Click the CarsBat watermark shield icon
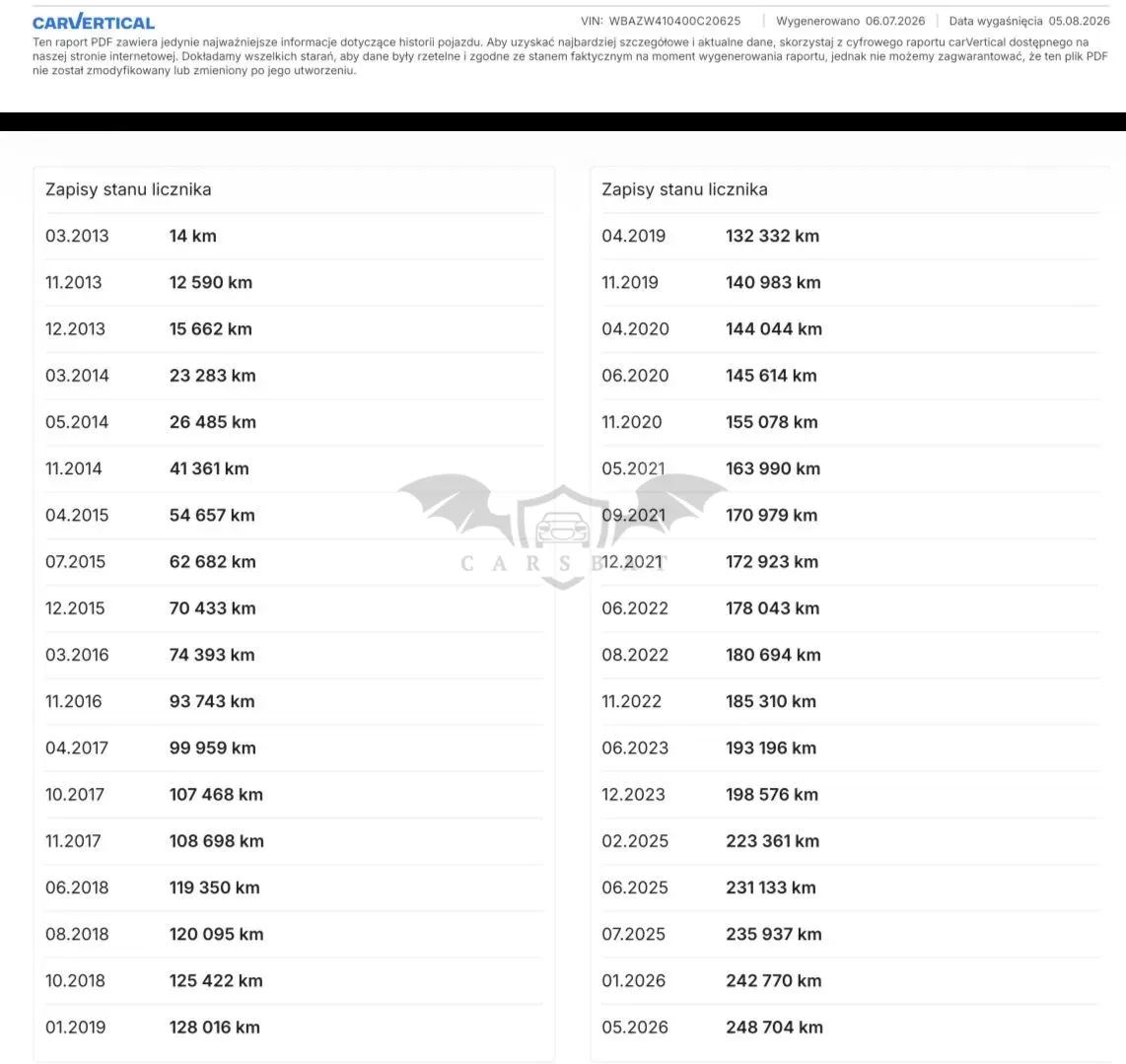1126x1064 pixels. pyautogui.click(x=562, y=536)
